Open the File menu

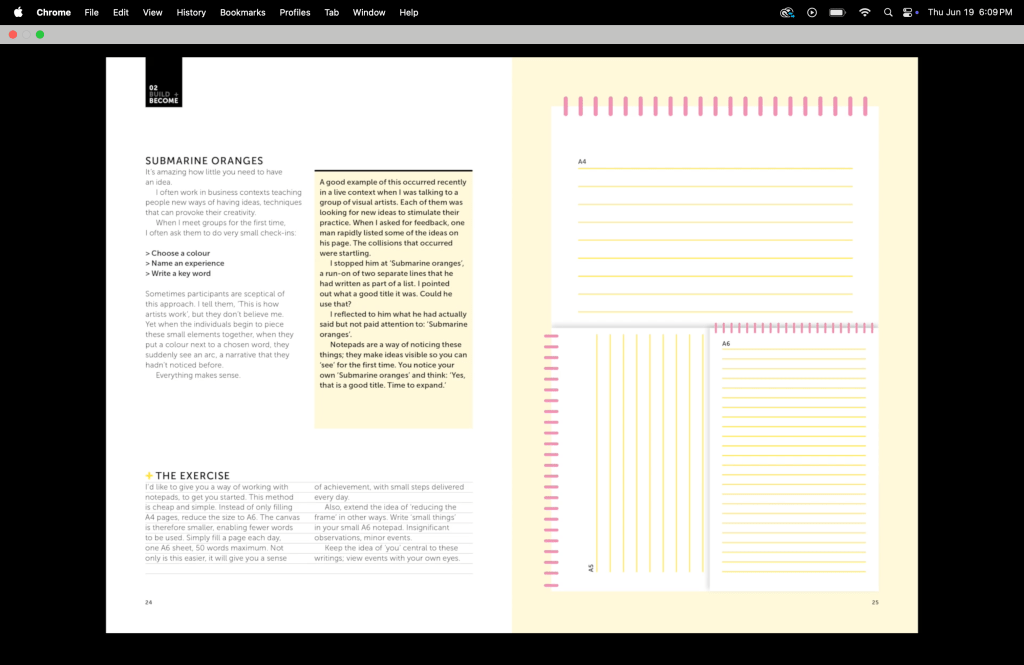click(91, 12)
